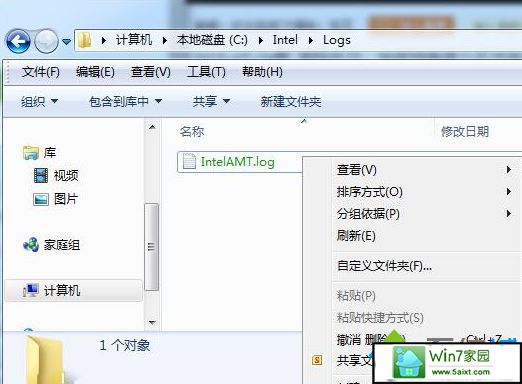Click the blue Back navigation arrow
The image size is (522, 384).
coord(18,41)
